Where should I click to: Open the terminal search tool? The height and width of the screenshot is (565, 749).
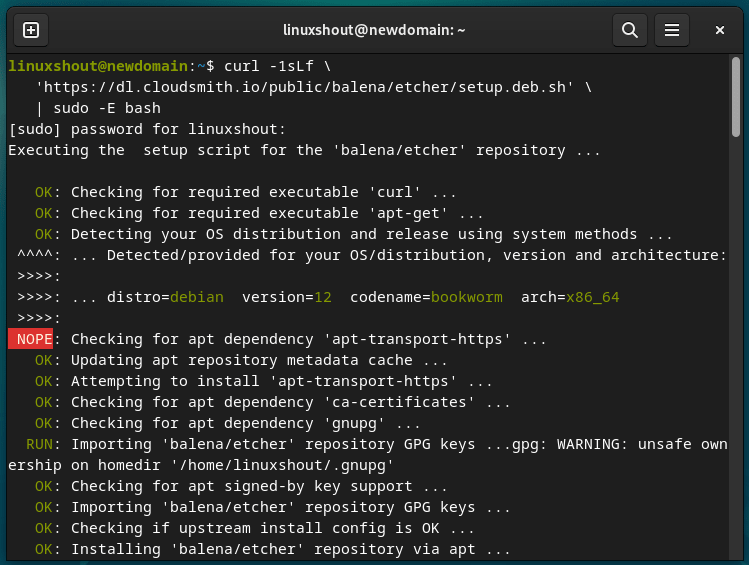click(630, 31)
